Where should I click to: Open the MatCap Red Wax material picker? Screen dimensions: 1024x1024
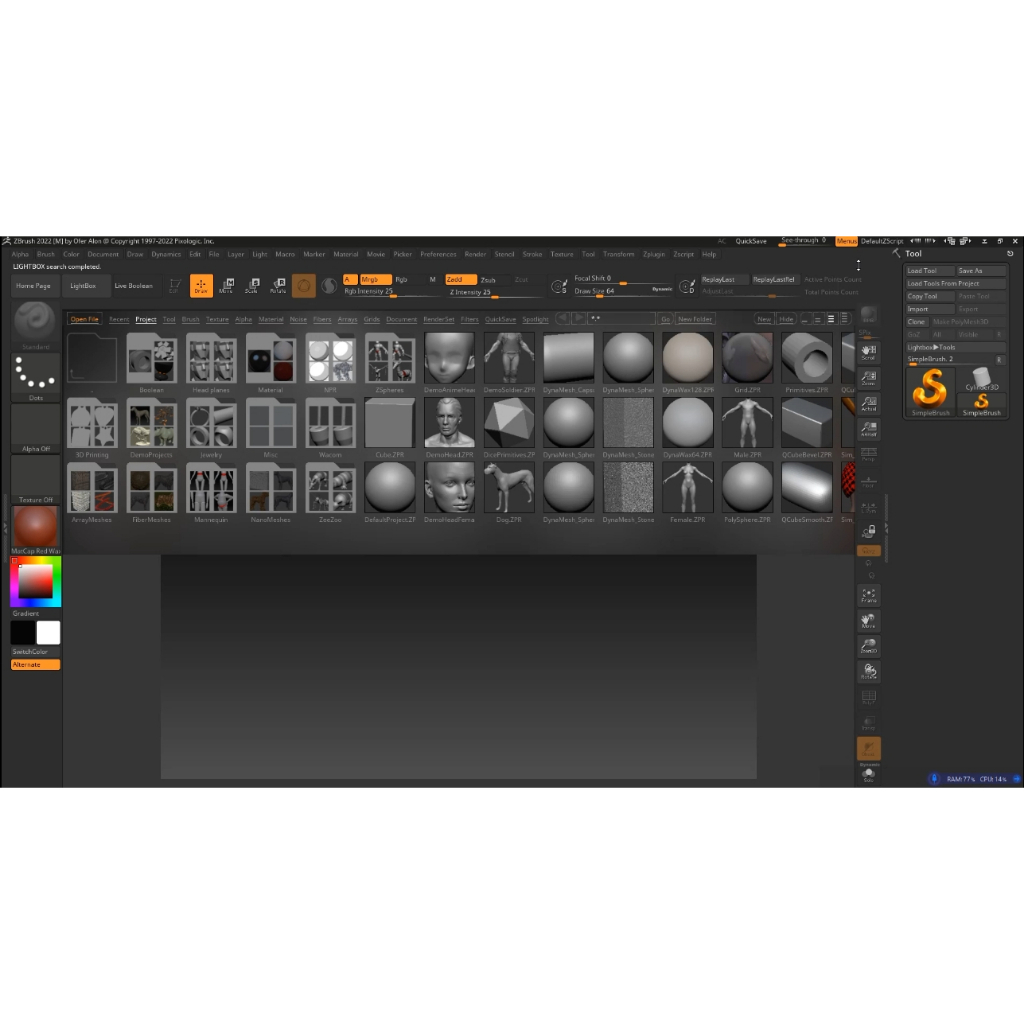click(x=35, y=530)
